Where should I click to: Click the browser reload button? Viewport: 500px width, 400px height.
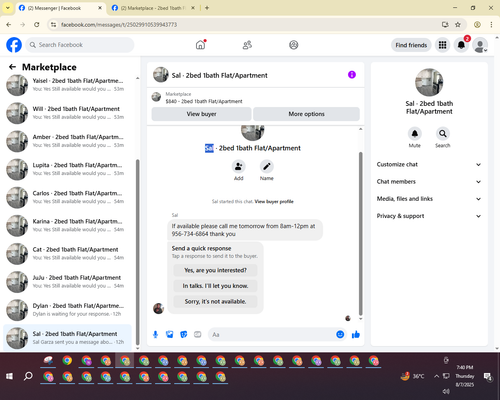point(37,24)
